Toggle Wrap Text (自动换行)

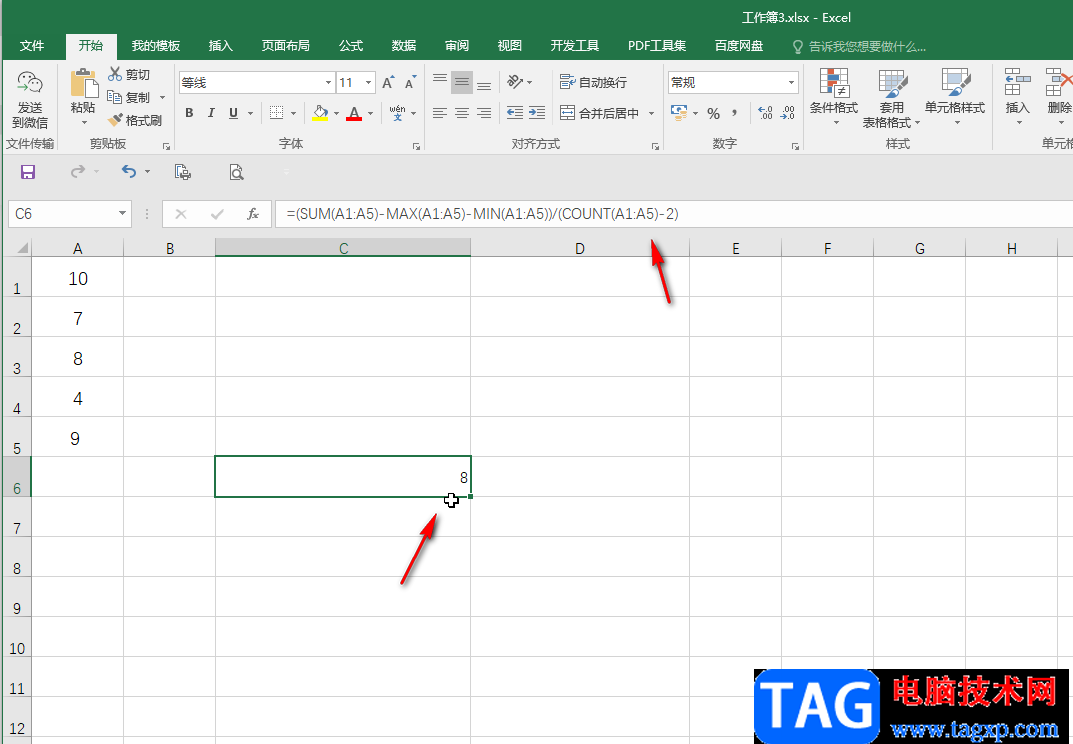coord(593,82)
